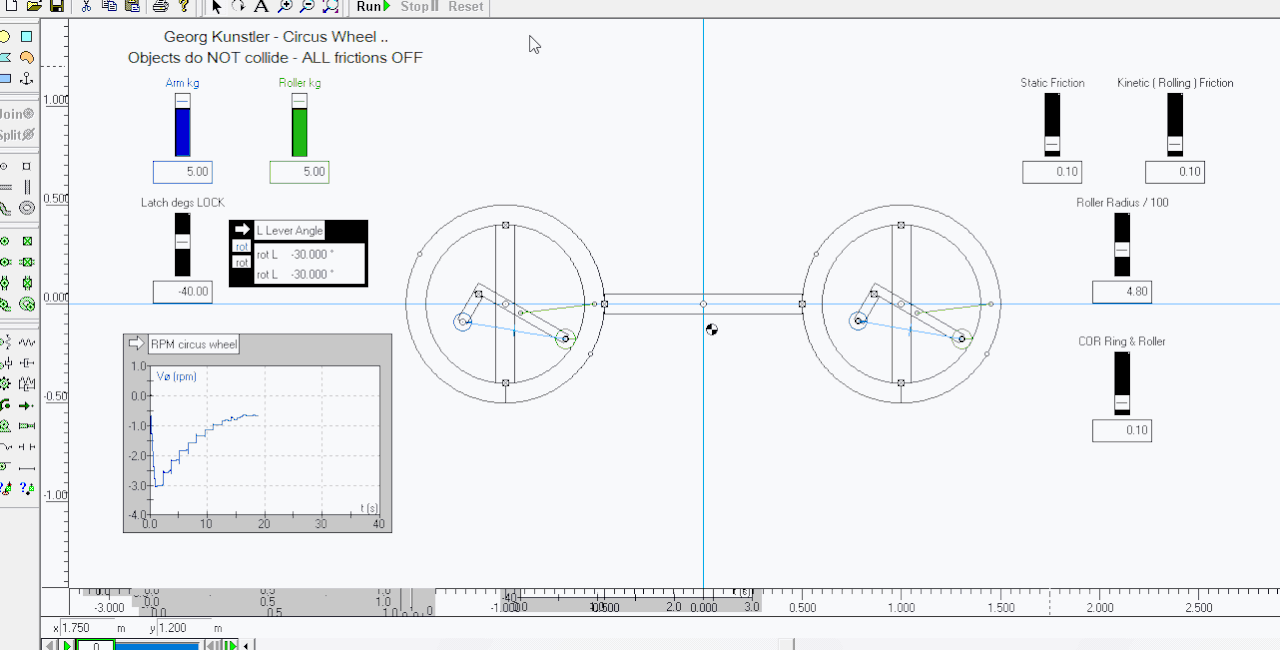Click the Join button
Viewport: 1280px width, 650px height.
coord(17,114)
